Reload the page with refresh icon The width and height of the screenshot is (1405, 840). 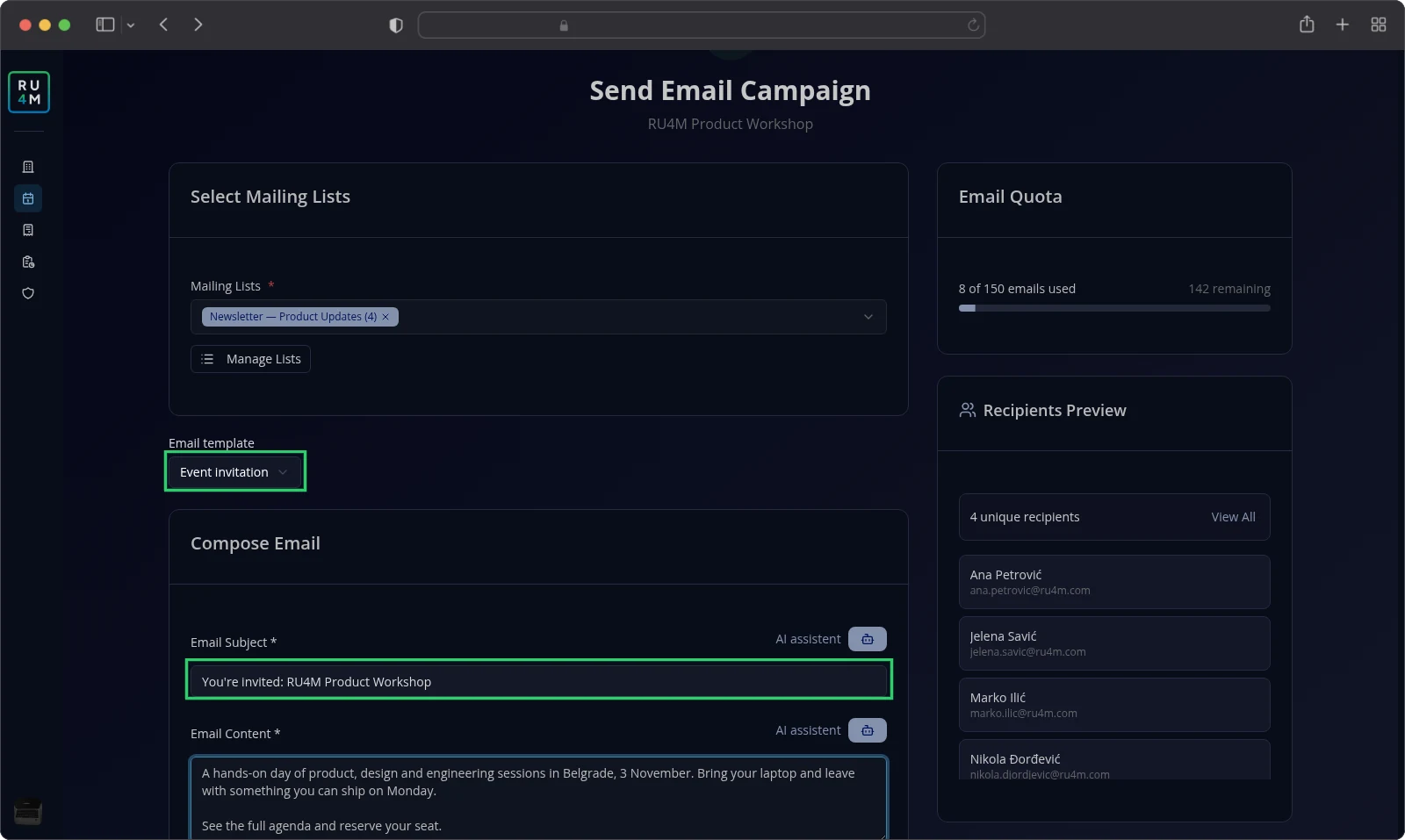click(973, 25)
